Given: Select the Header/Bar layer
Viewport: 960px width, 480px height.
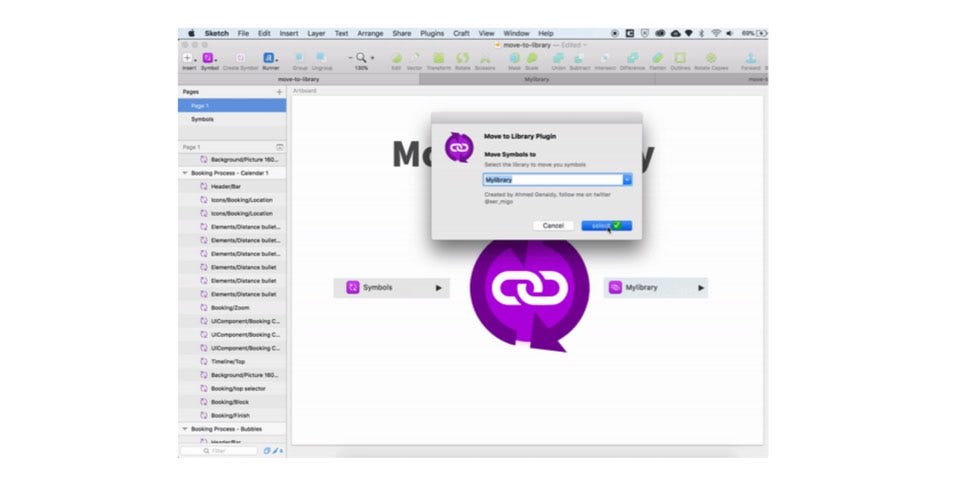Looking at the screenshot, I should point(232,186).
